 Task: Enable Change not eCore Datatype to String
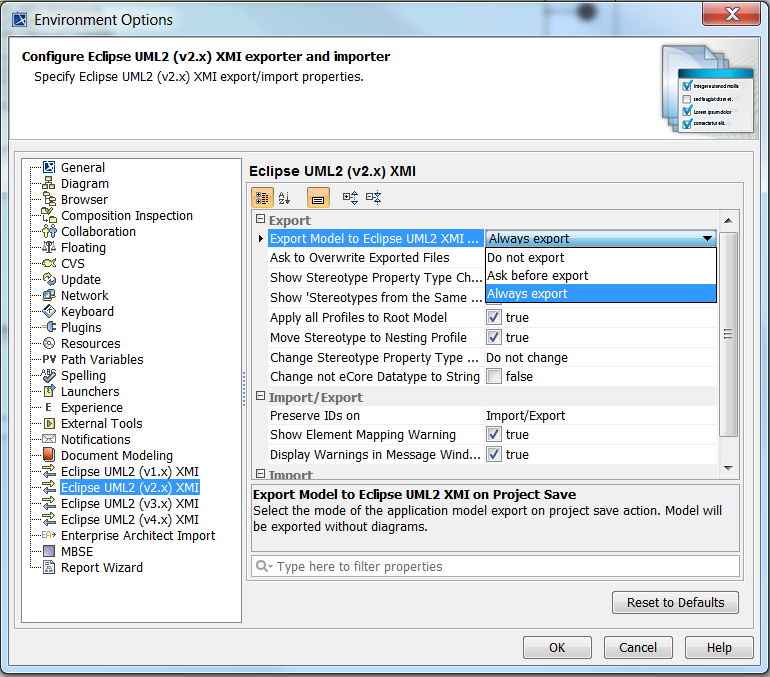click(x=493, y=377)
